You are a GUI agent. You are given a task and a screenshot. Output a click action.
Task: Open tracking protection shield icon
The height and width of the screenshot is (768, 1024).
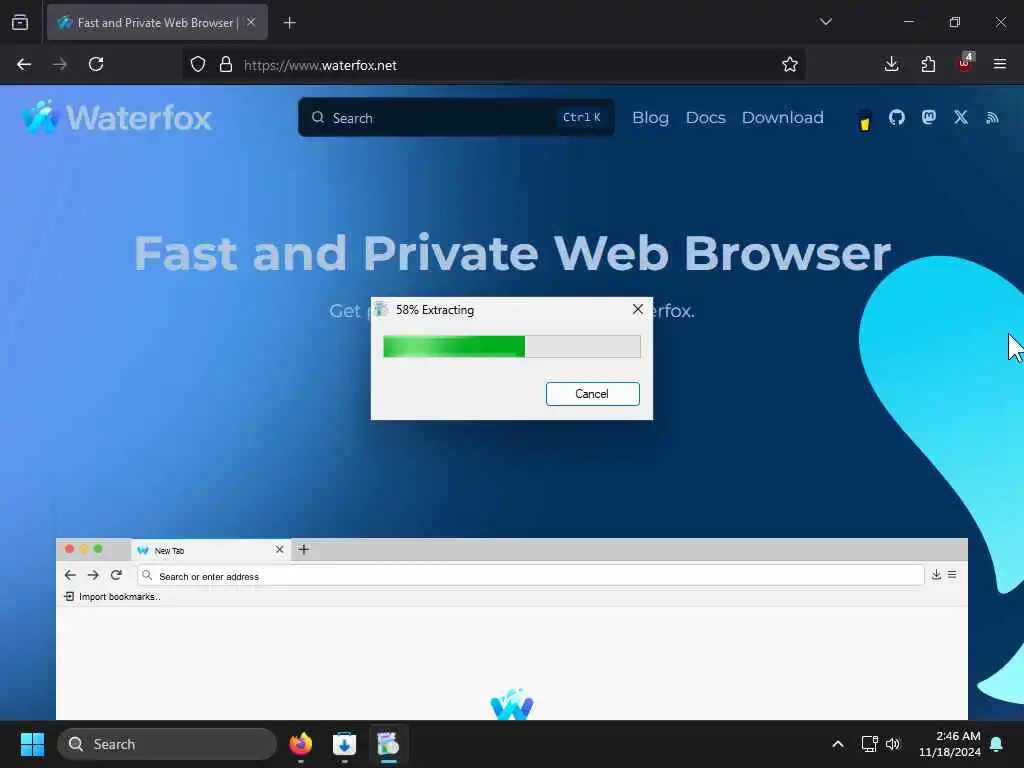coord(198,64)
